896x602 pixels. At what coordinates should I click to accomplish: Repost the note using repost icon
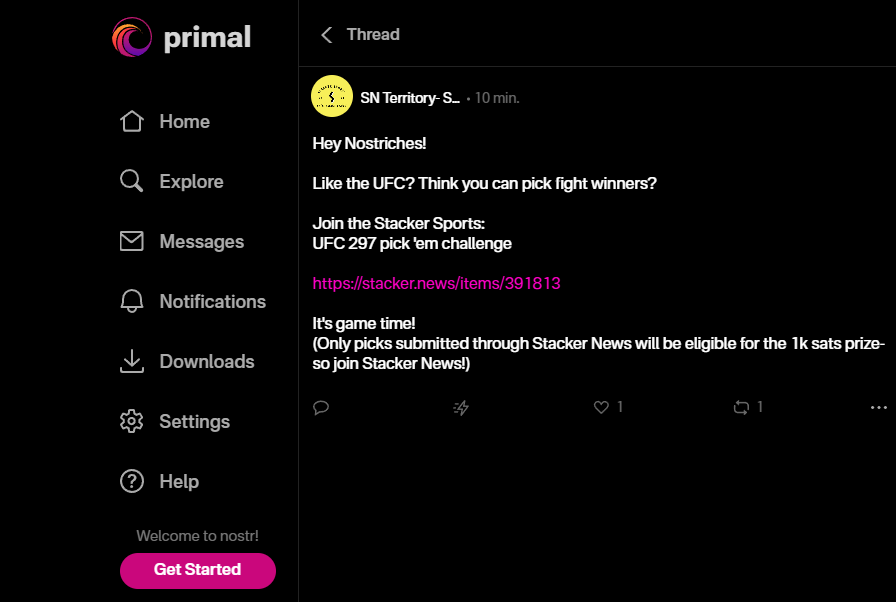pyautogui.click(x=741, y=407)
